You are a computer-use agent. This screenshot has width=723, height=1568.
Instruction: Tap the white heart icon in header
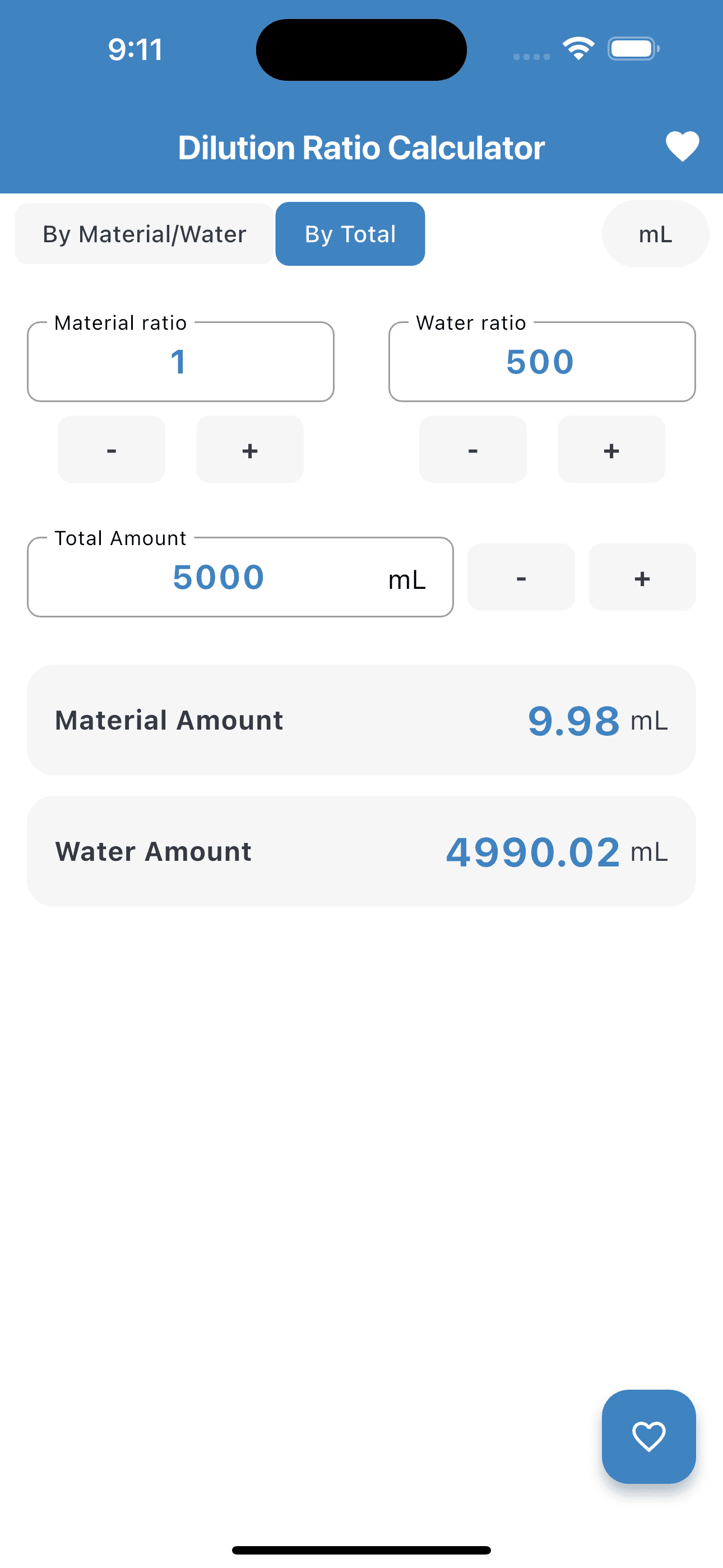[x=682, y=147]
